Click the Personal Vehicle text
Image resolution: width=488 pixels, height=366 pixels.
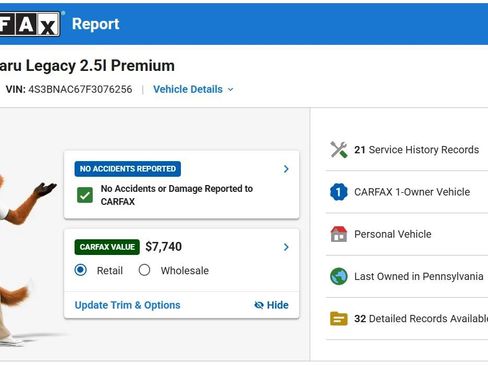393,234
